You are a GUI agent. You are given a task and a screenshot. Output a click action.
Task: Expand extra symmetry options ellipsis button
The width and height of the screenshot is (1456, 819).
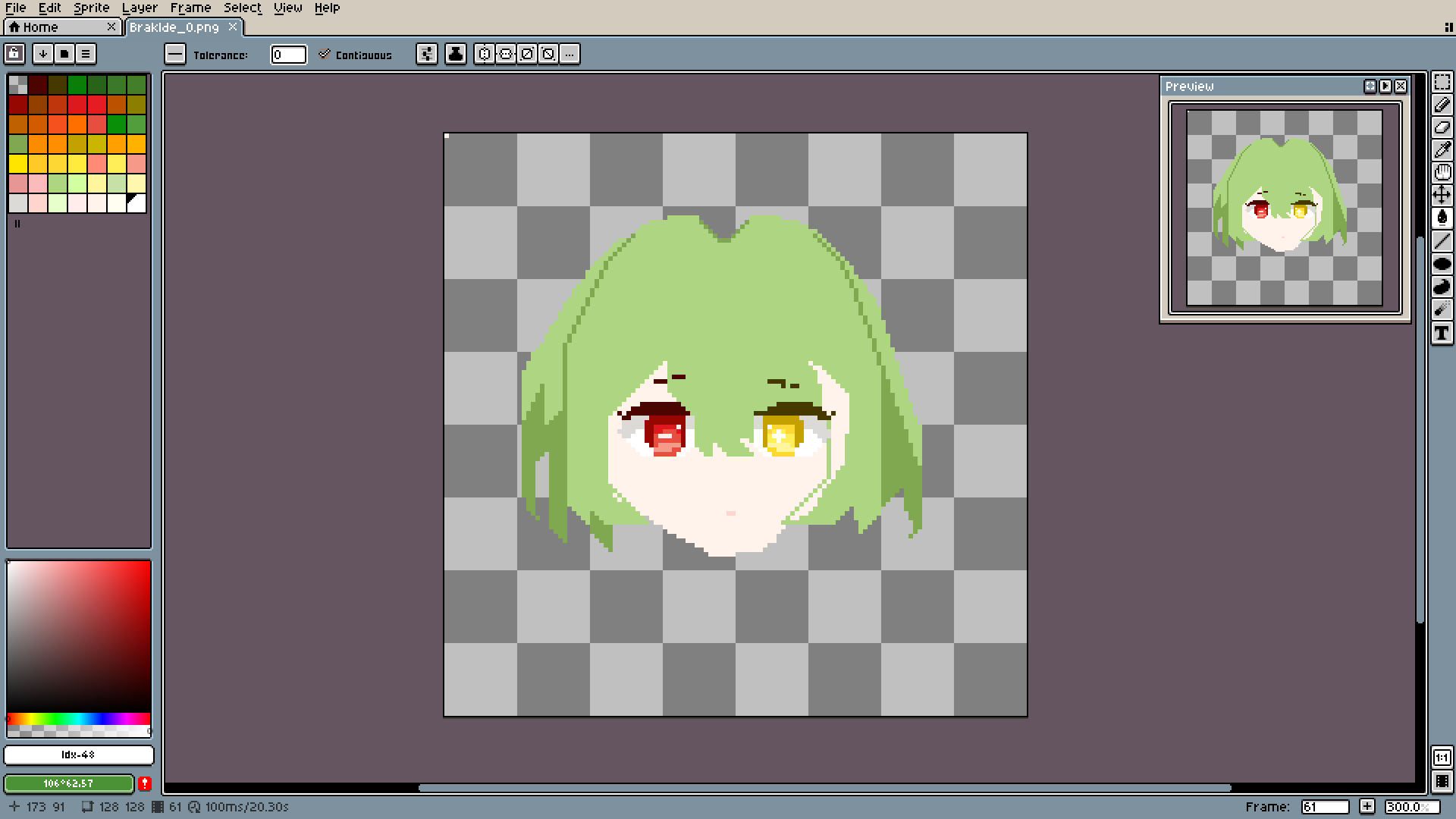(570, 54)
